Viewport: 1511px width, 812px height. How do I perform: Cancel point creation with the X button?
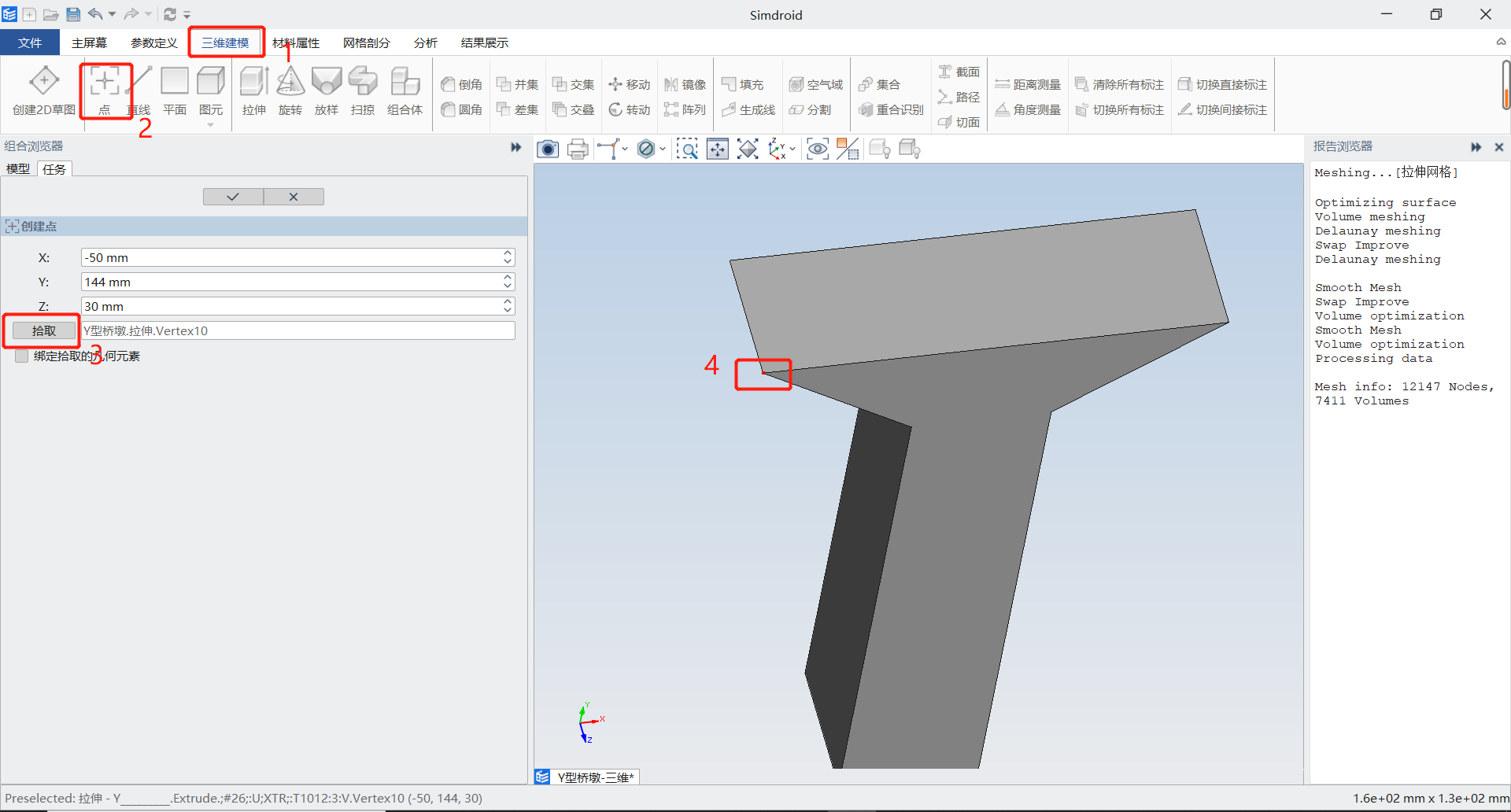click(294, 197)
